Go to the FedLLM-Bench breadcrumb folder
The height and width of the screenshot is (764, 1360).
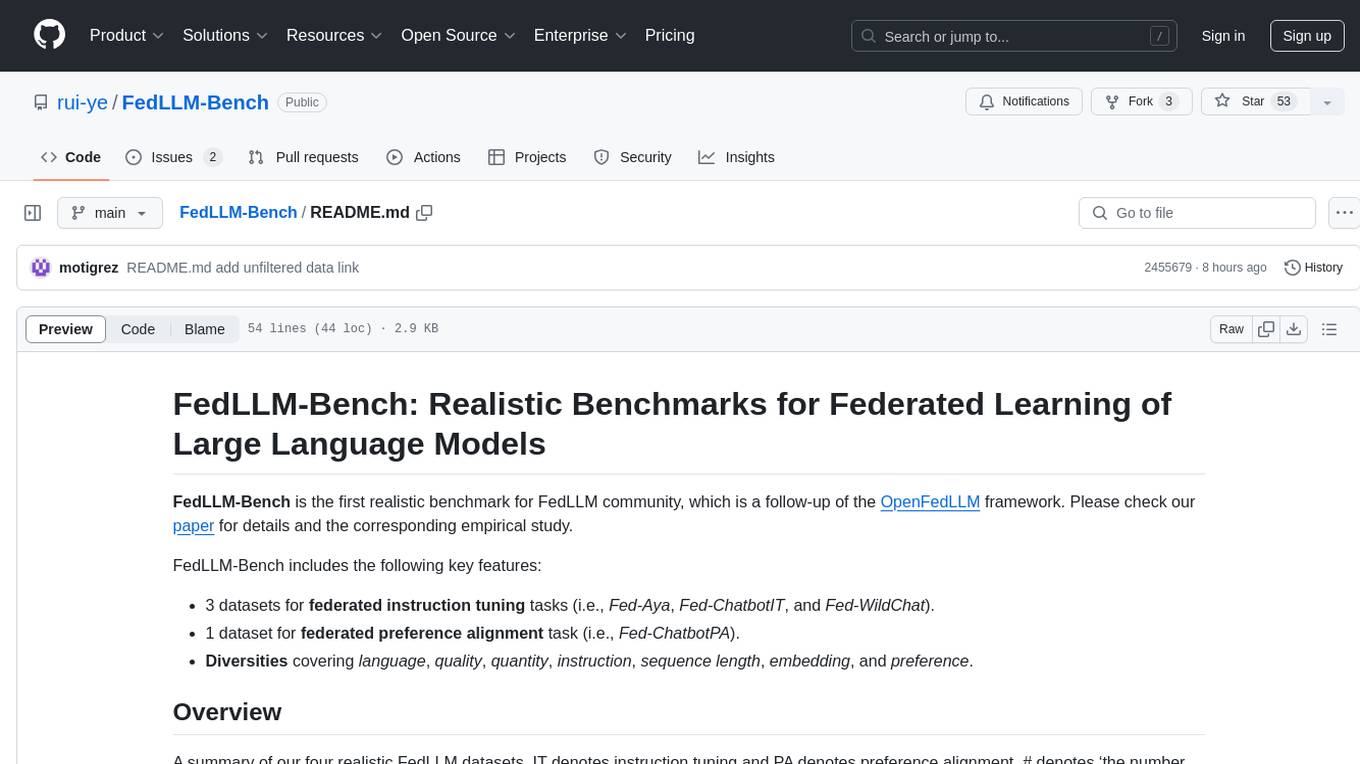[x=238, y=212]
